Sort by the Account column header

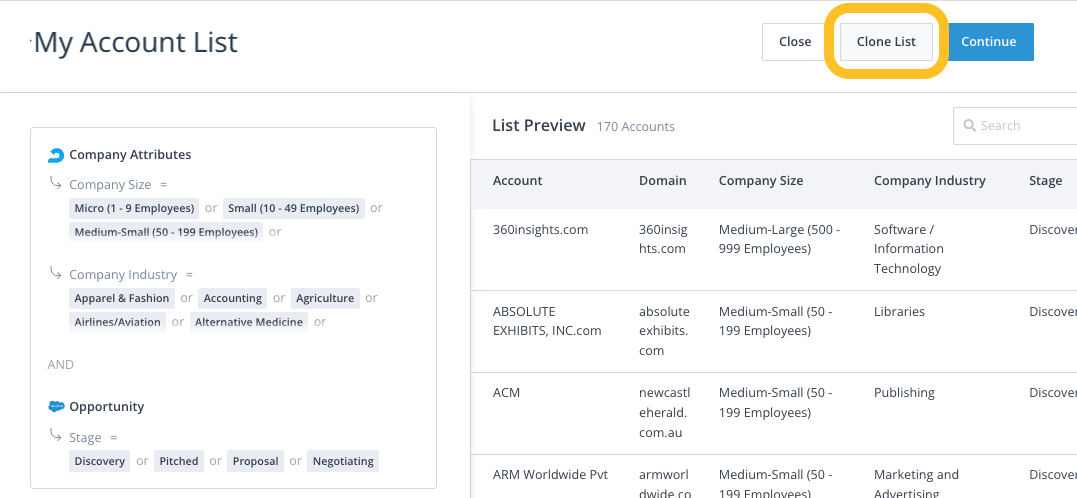pos(517,181)
